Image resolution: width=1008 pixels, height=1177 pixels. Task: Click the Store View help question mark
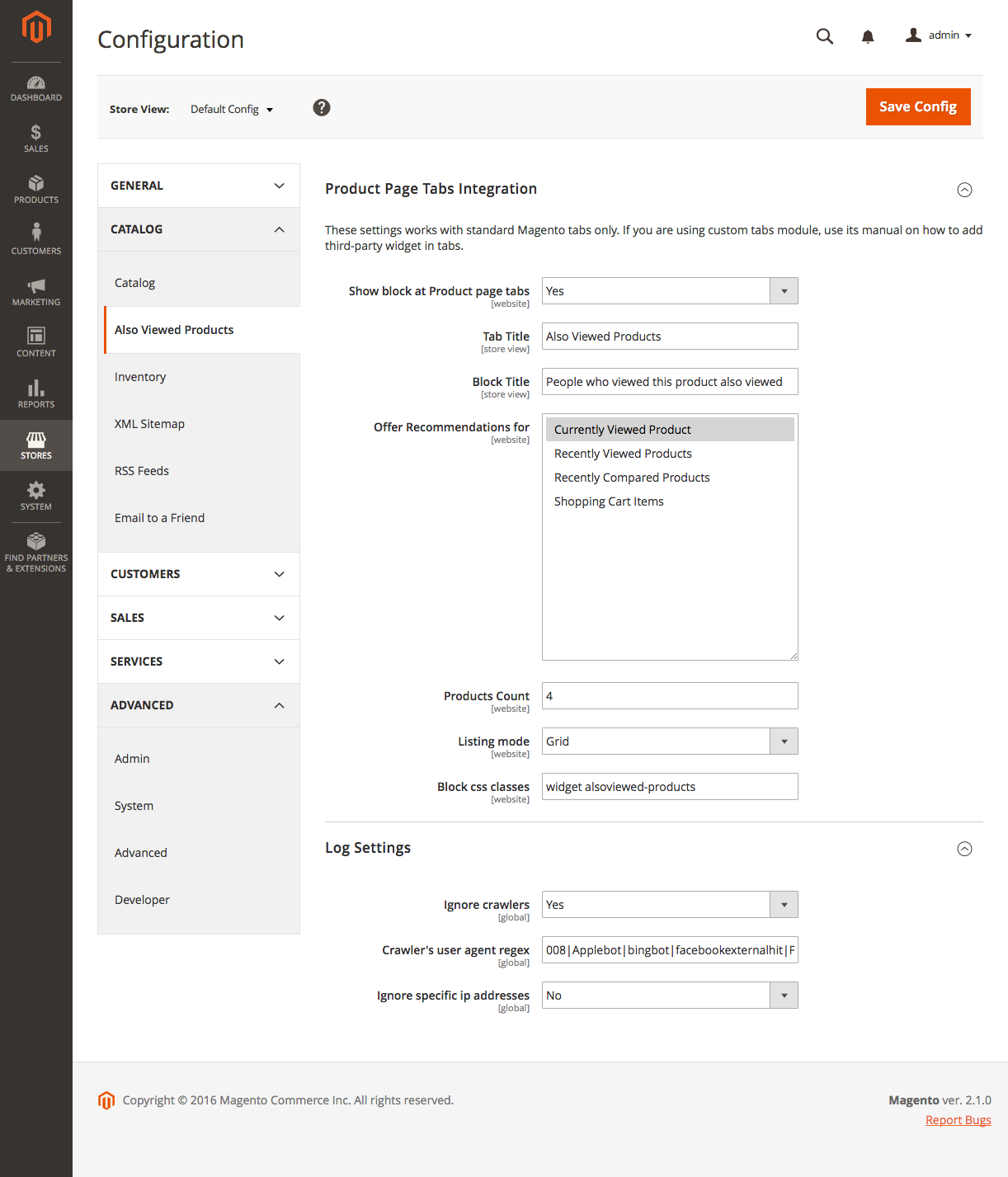point(322,108)
